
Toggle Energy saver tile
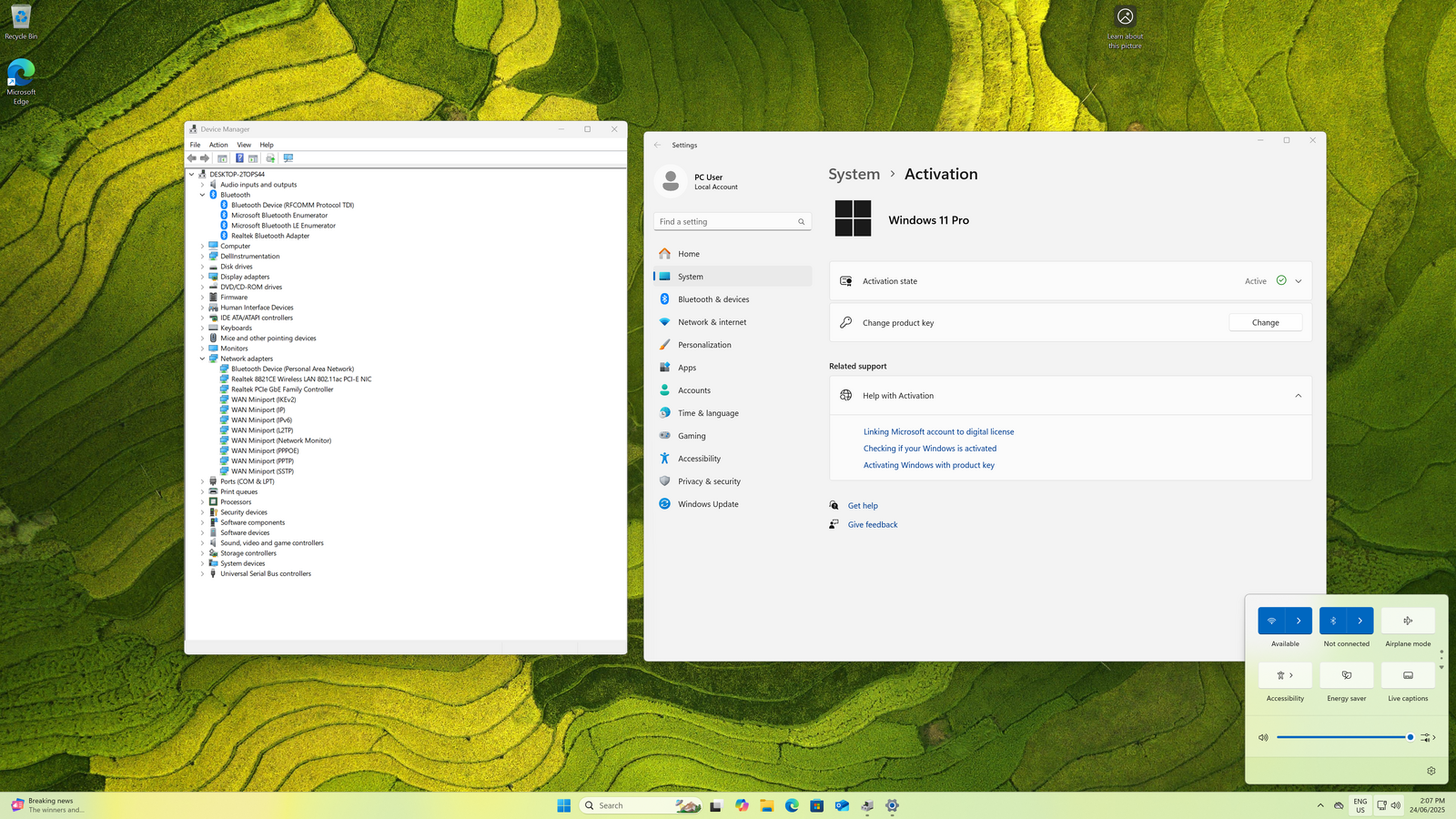pyautogui.click(x=1347, y=675)
